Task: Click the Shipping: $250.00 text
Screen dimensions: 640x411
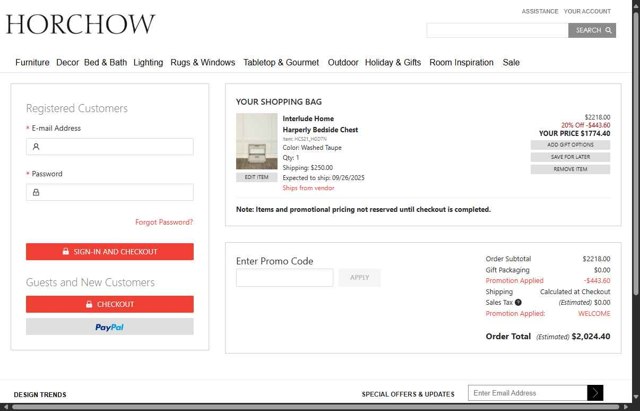Action: 308,168
